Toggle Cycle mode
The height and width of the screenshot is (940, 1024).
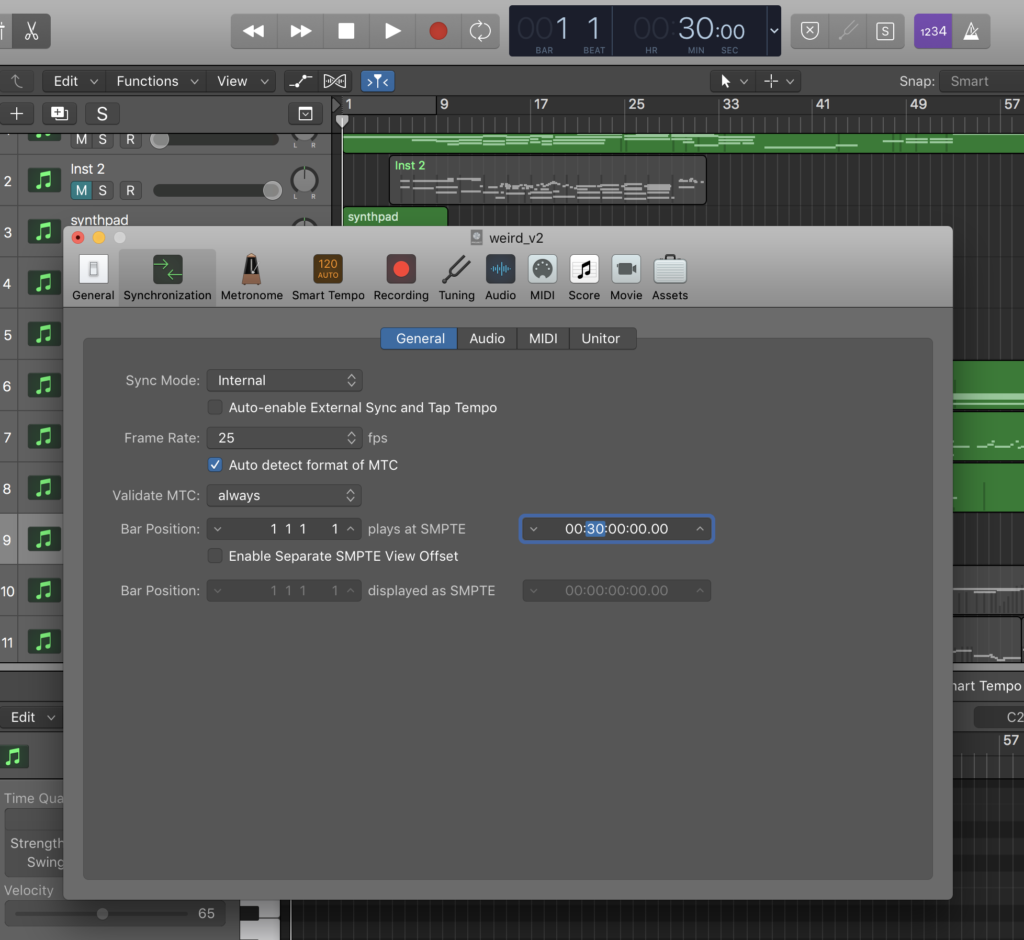480,31
